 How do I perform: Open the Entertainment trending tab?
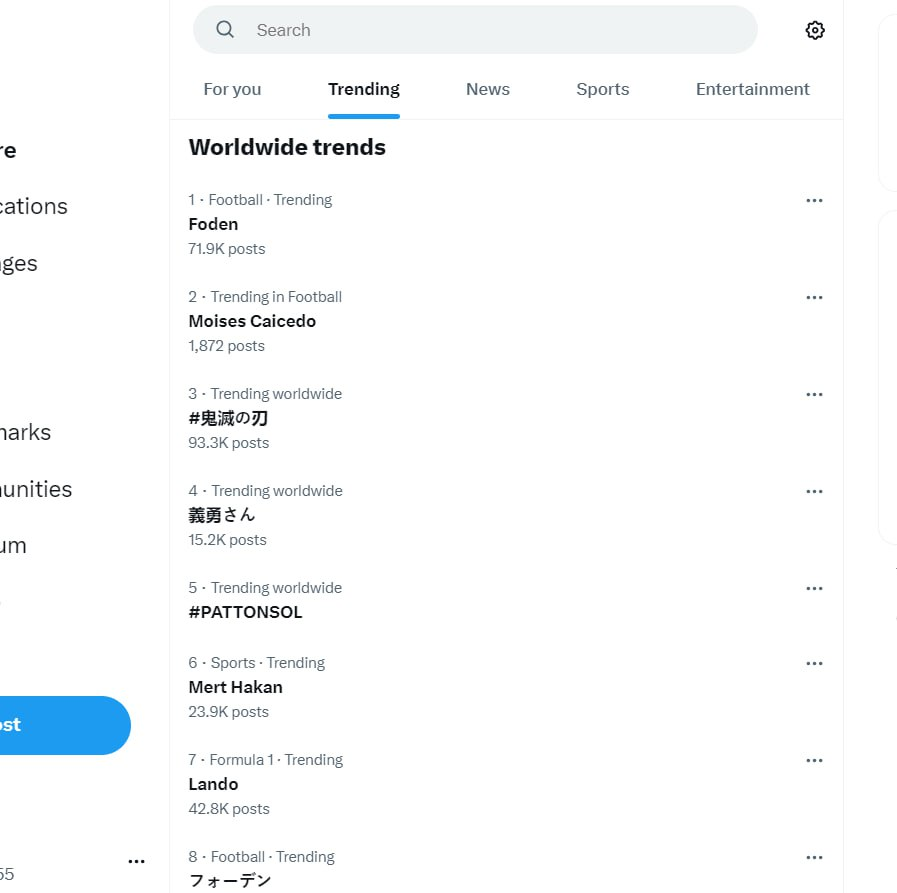(x=752, y=89)
